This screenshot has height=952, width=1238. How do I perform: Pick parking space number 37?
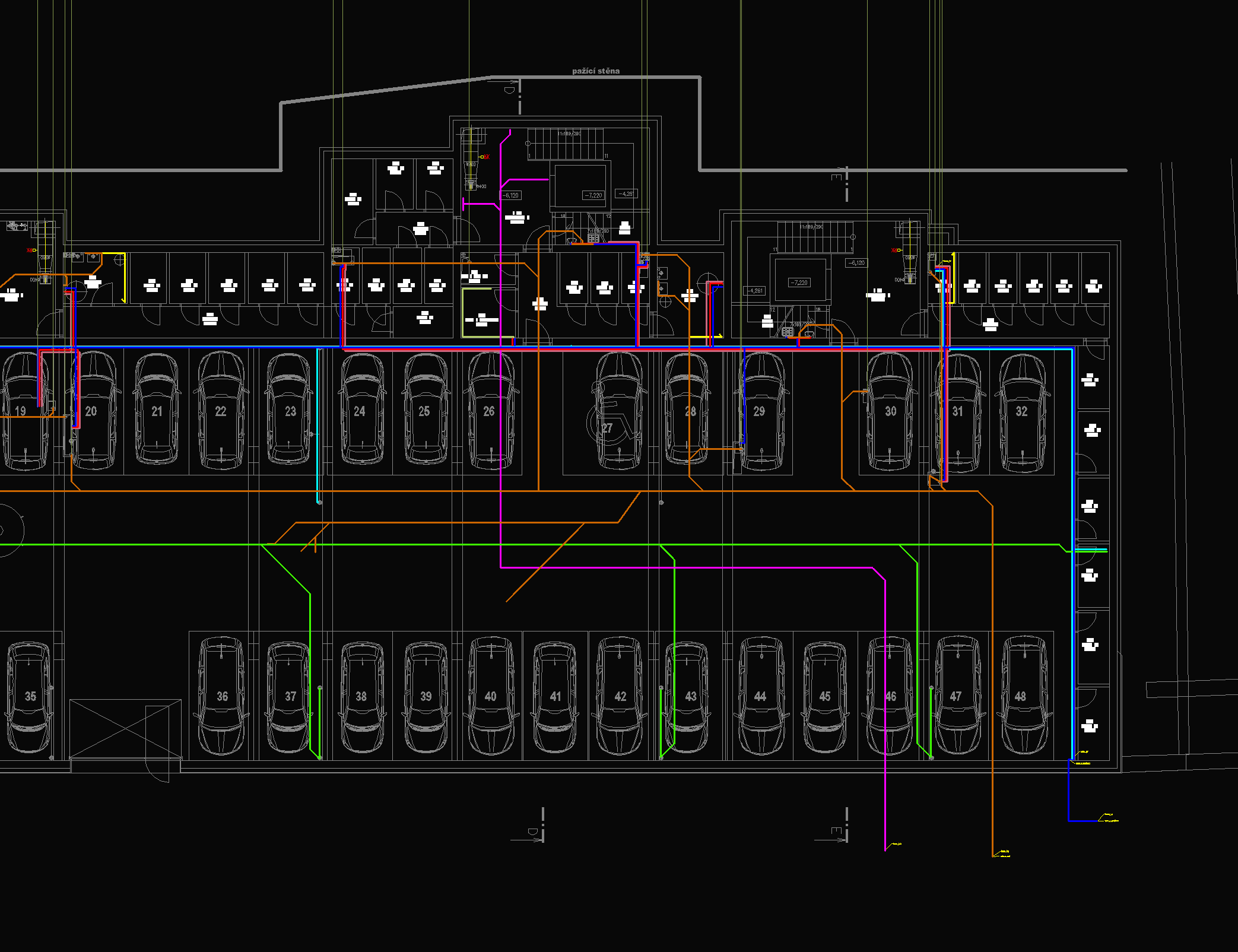(290, 696)
